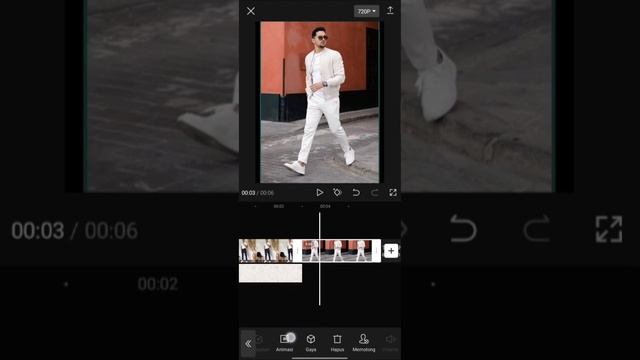Open the Memotong cutout tool
Viewport: 640px width, 360px height.
point(364,343)
